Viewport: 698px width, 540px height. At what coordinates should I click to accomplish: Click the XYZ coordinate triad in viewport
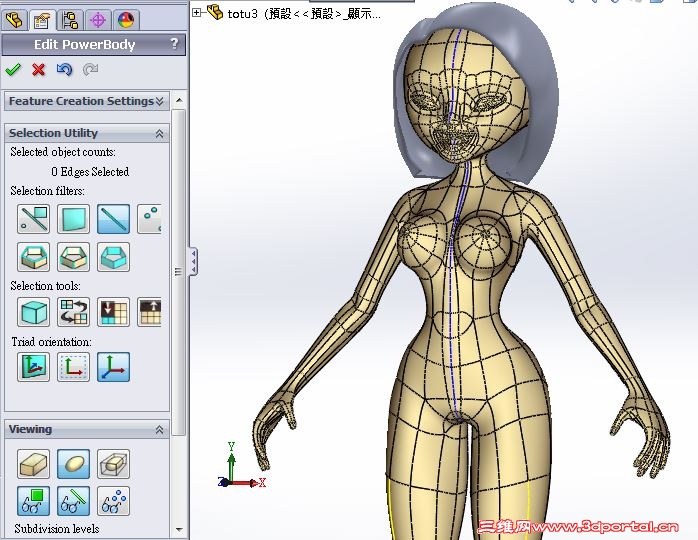(x=242, y=465)
